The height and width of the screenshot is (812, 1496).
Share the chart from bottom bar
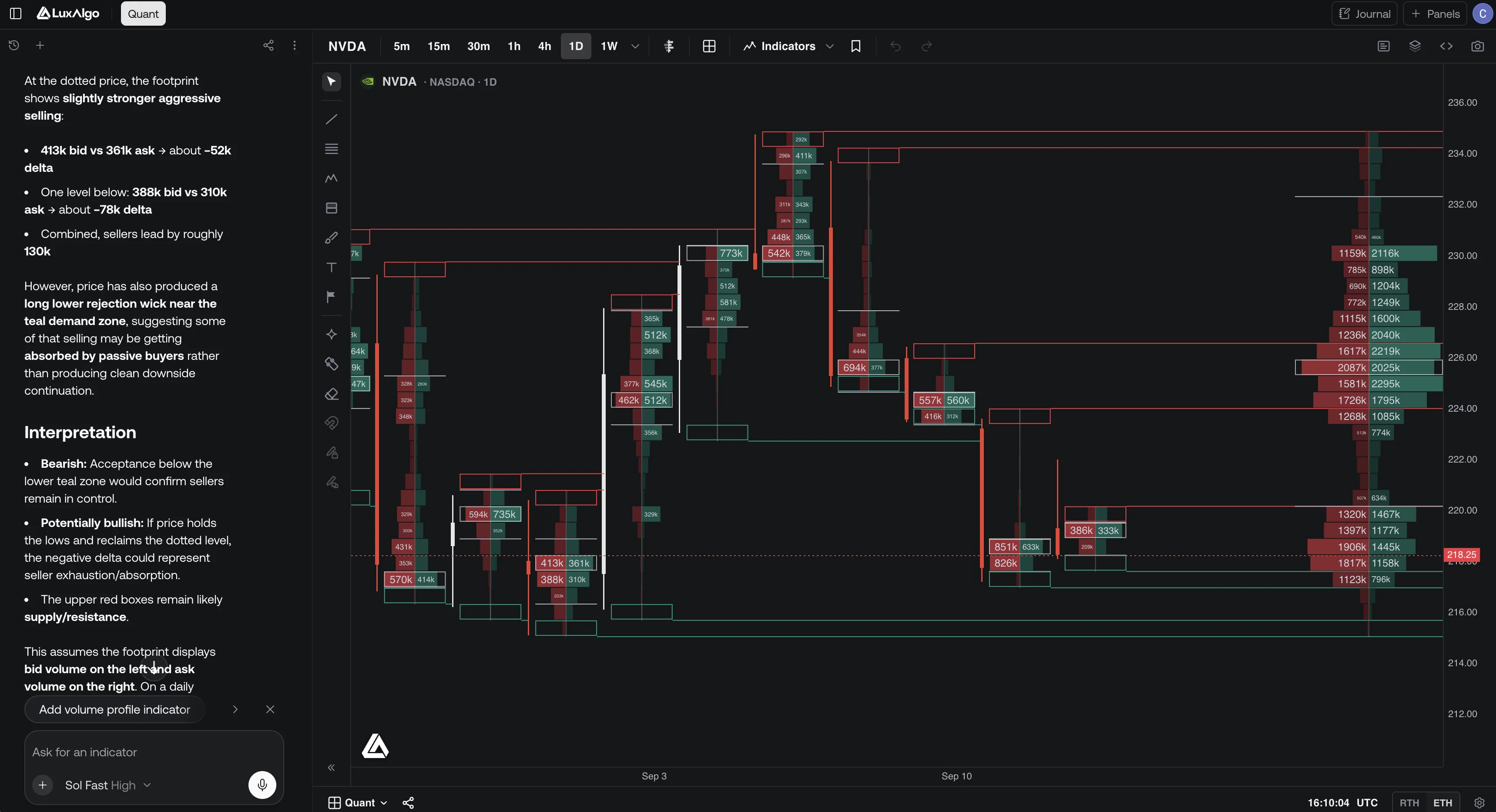coord(408,802)
